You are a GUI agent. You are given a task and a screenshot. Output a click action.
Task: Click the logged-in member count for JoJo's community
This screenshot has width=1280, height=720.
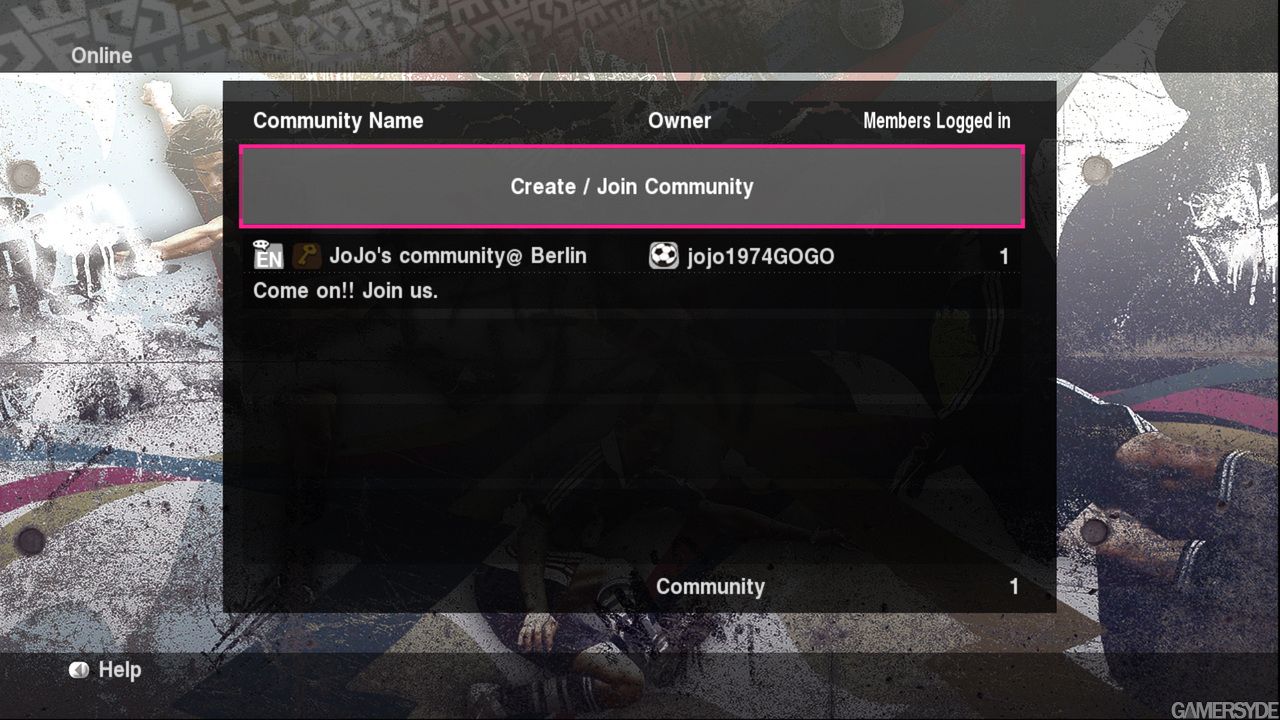(1004, 257)
